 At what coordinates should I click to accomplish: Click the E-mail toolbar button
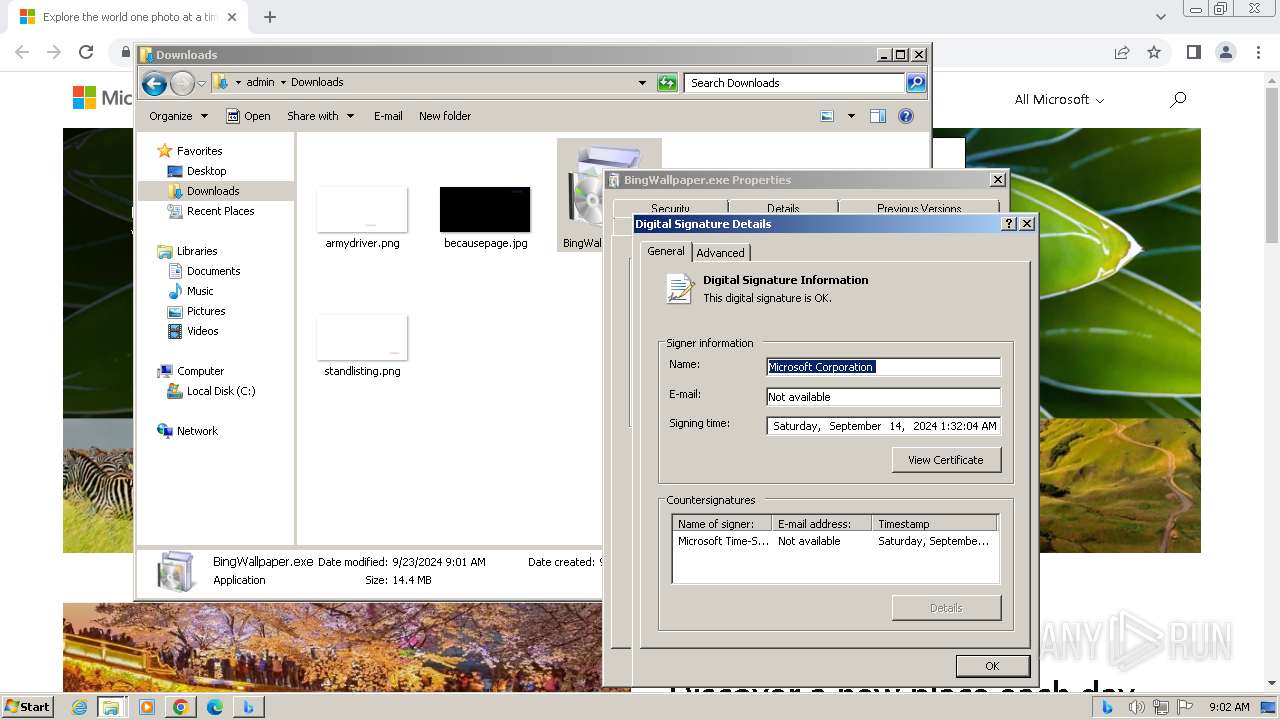click(x=388, y=116)
